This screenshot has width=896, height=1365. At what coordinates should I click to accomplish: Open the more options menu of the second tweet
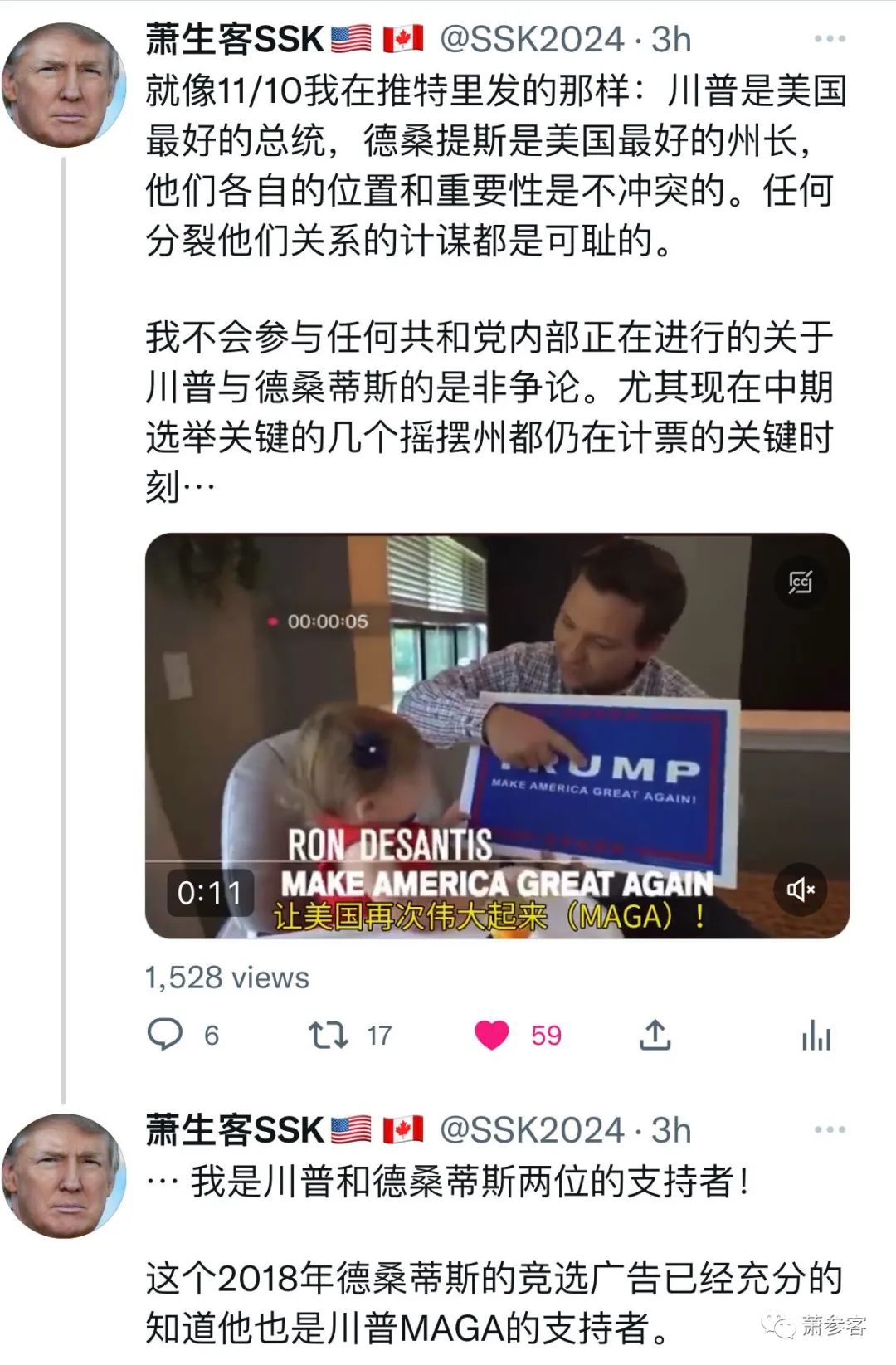pos(830,1129)
